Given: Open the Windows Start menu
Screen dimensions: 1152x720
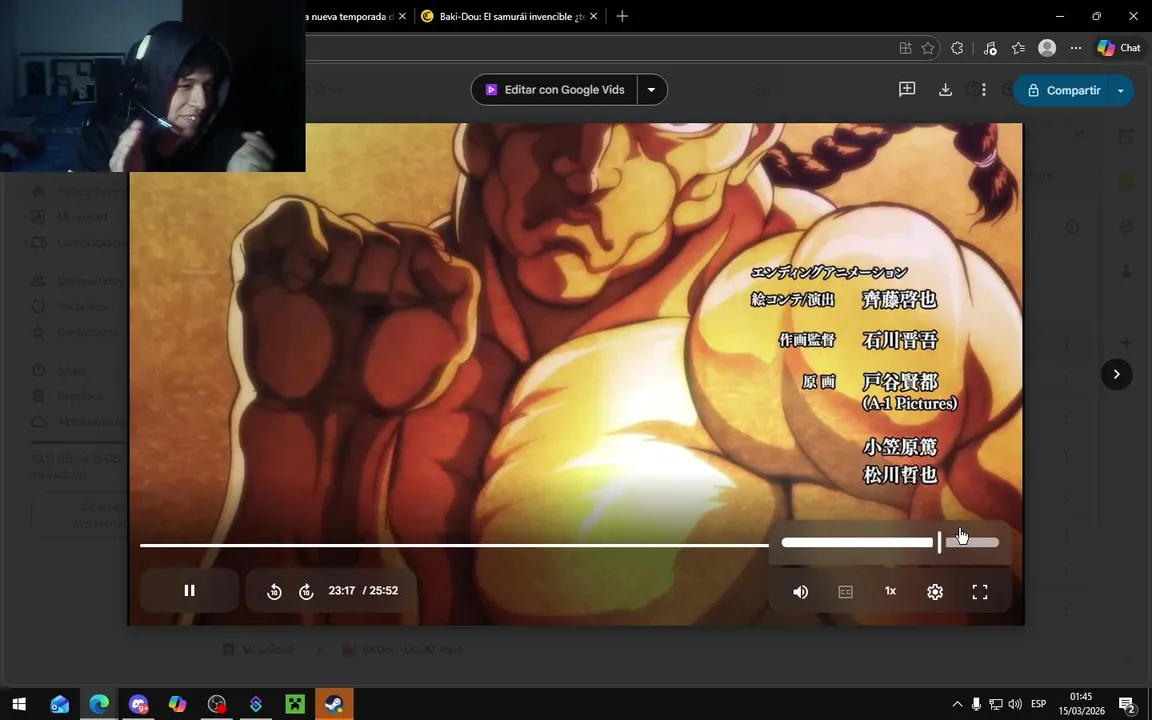Looking at the screenshot, I should tap(19, 704).
